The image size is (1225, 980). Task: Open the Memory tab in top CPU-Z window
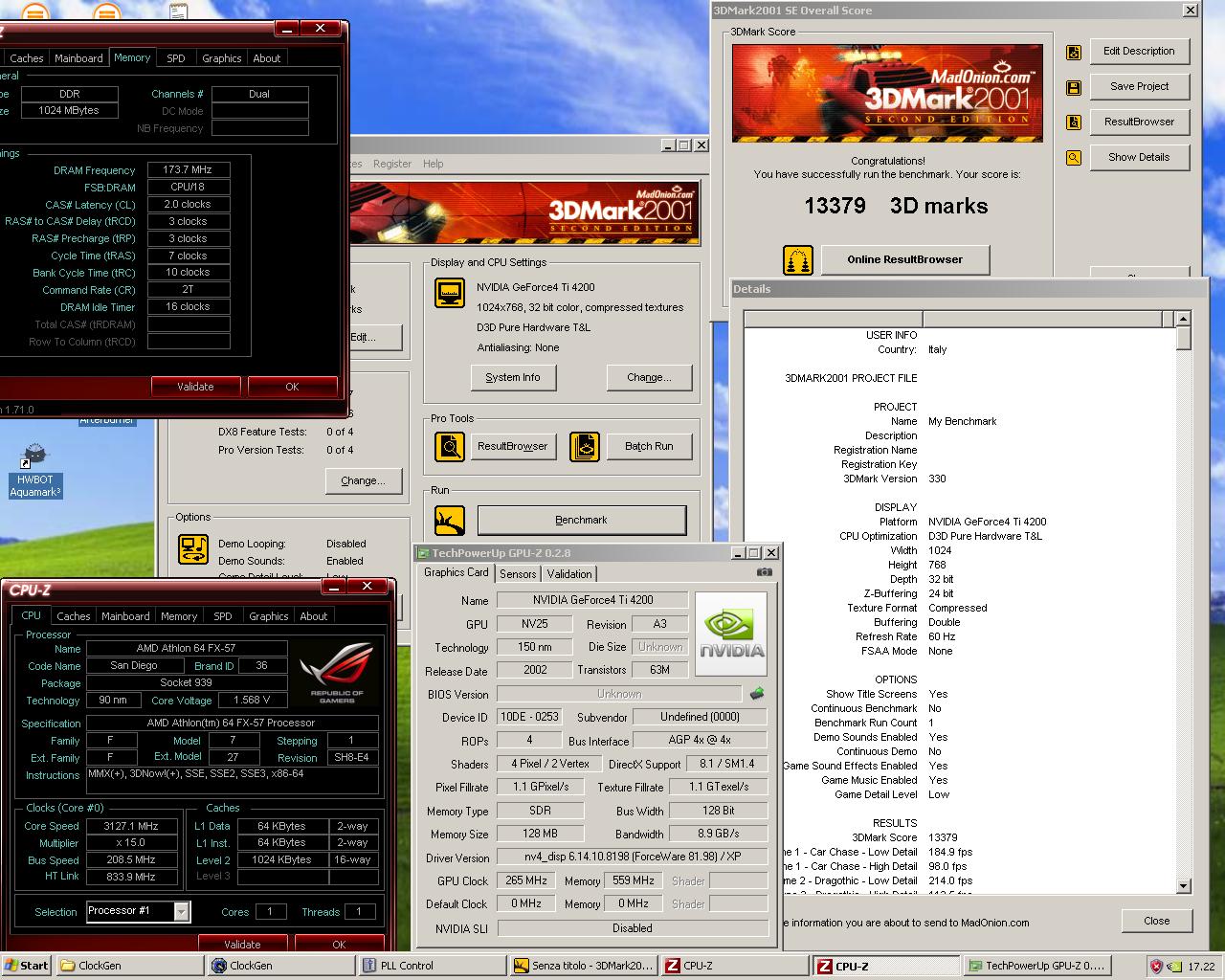click(132, 57)
